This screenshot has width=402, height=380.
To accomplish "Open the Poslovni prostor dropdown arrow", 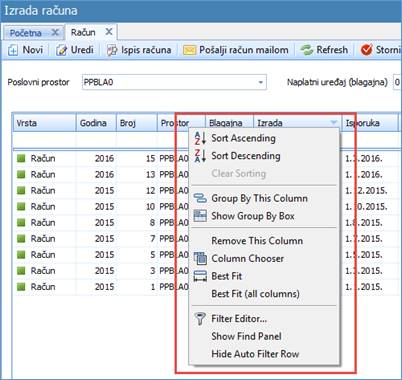I will click(261, 82).
